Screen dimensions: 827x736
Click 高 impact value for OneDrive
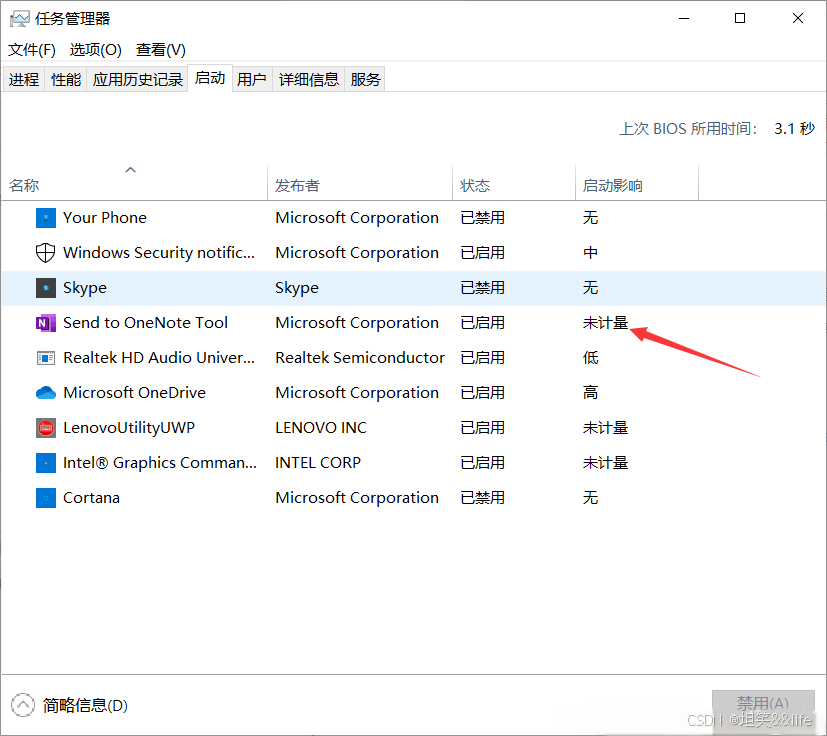pos(591,393)
